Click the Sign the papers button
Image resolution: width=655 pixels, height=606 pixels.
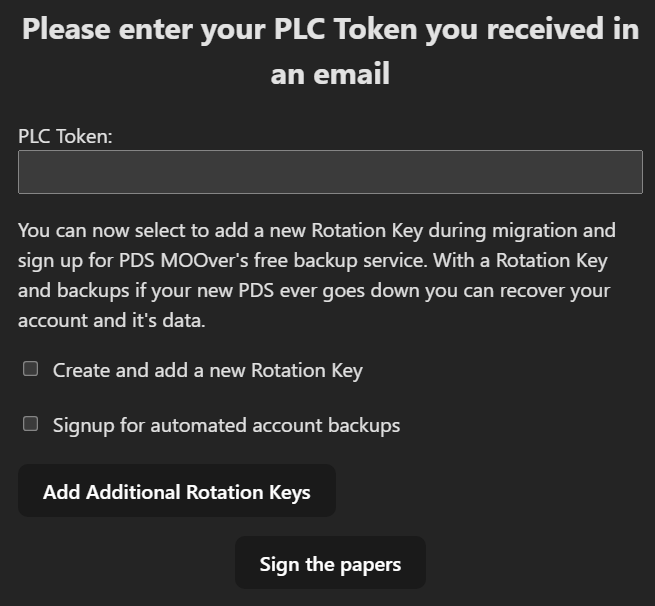pyautogui.click(x=330, y=564)
